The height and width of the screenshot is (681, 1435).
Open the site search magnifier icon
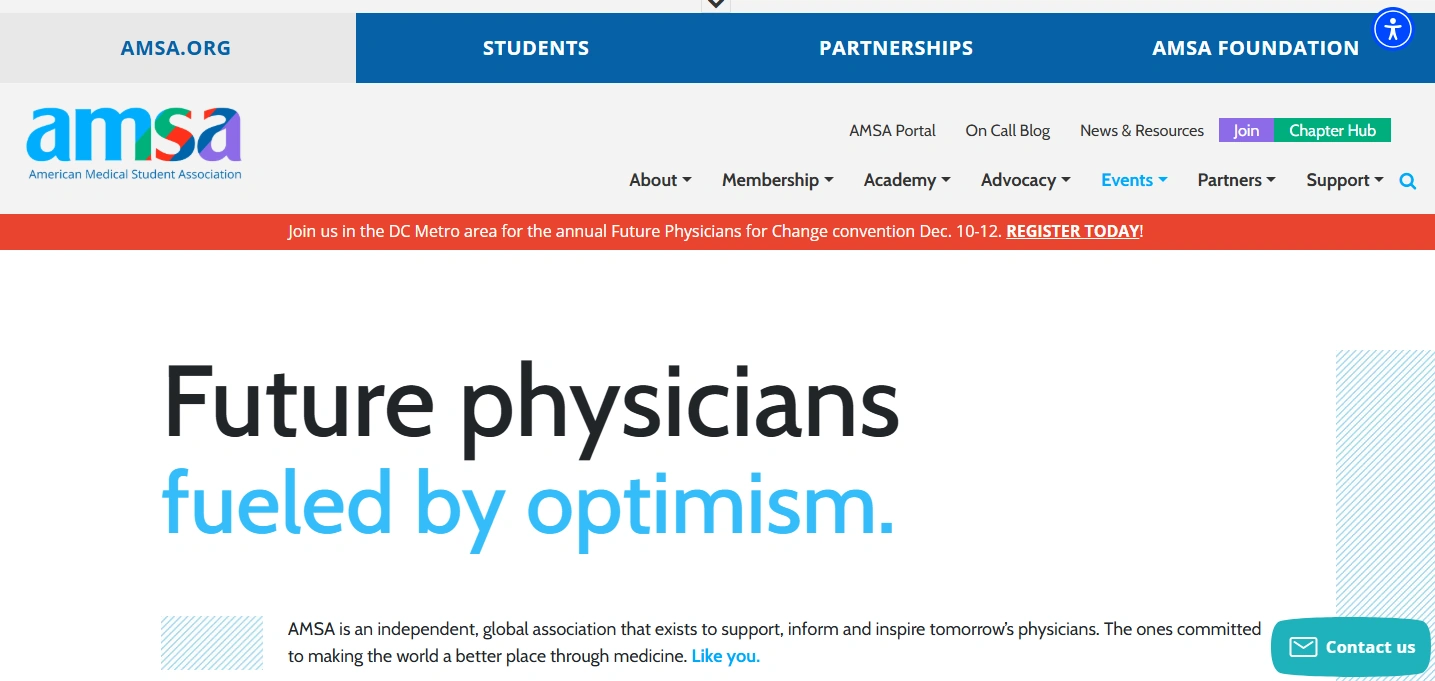coord(1408,181)
